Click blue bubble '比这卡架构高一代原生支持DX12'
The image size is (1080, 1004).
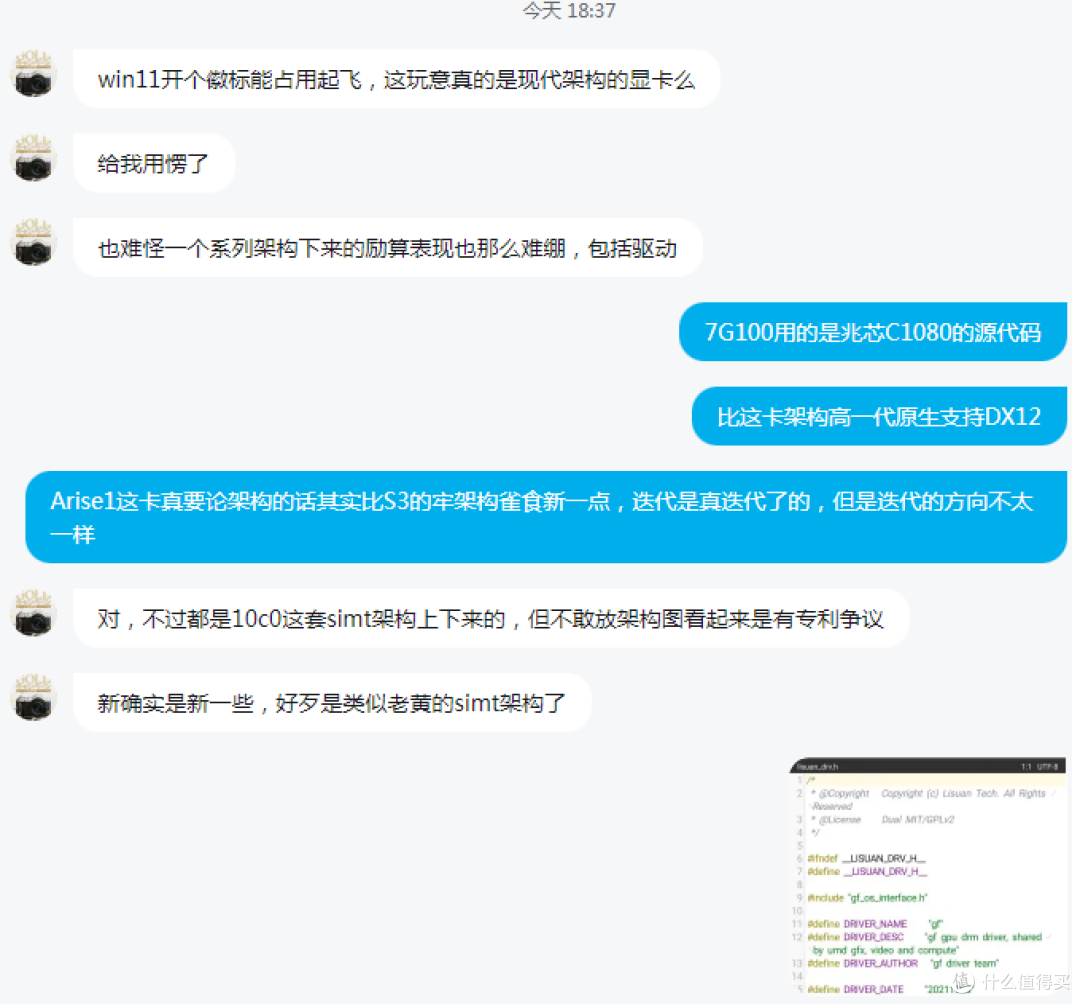point(880,417)
